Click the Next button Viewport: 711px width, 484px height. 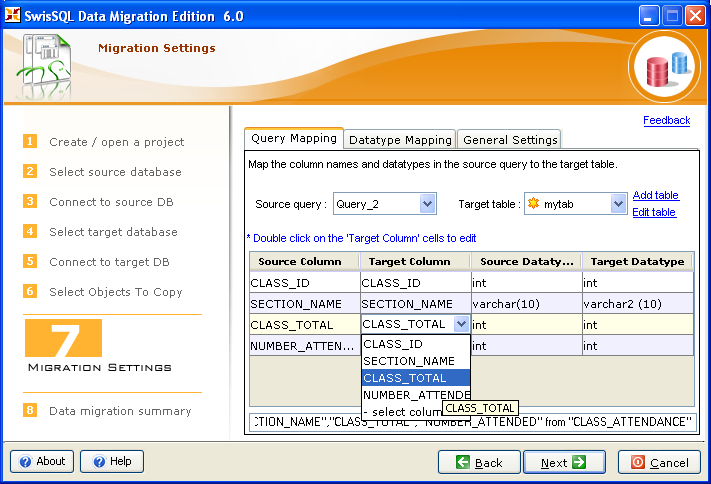click(565, 462)
